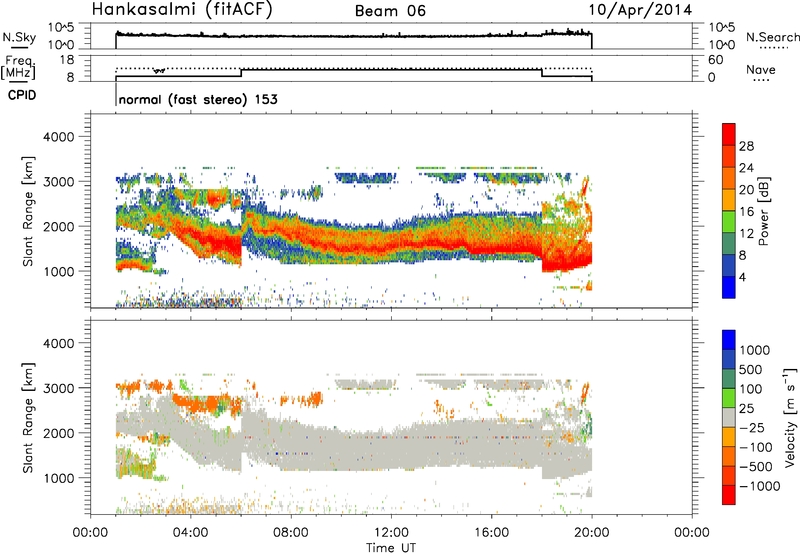Click the '18' frequency axis value
The image size is (800, 554).
pos(67,60)
